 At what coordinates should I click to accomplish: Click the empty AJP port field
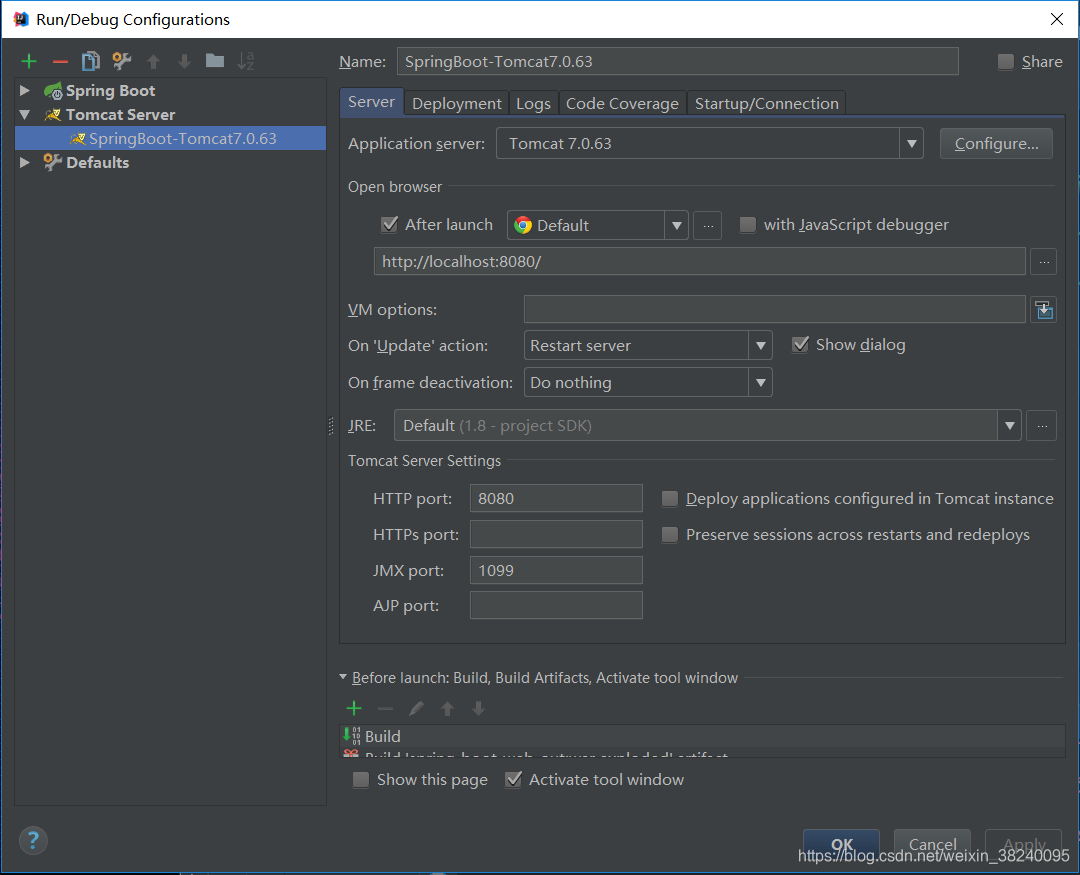pos(557,606)
